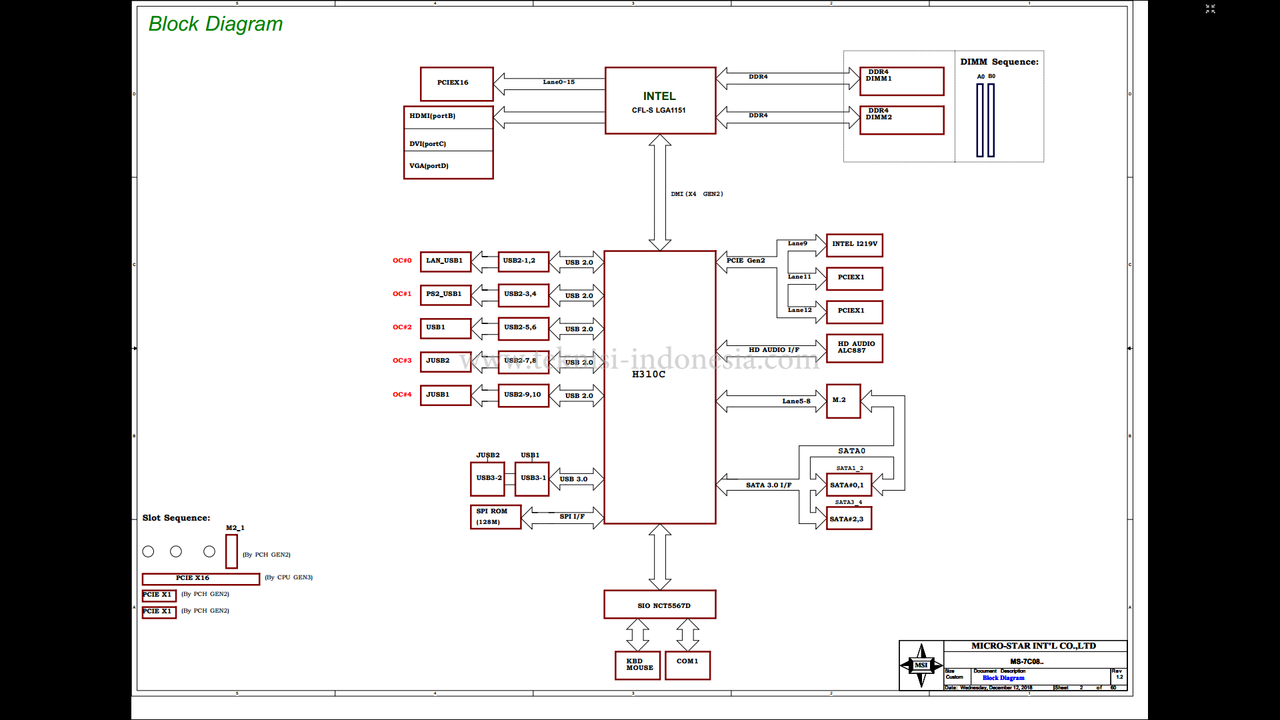Click the H310C chipset block
The width and height of the screenshot is (1280, 720).
[x=660, y=387]
